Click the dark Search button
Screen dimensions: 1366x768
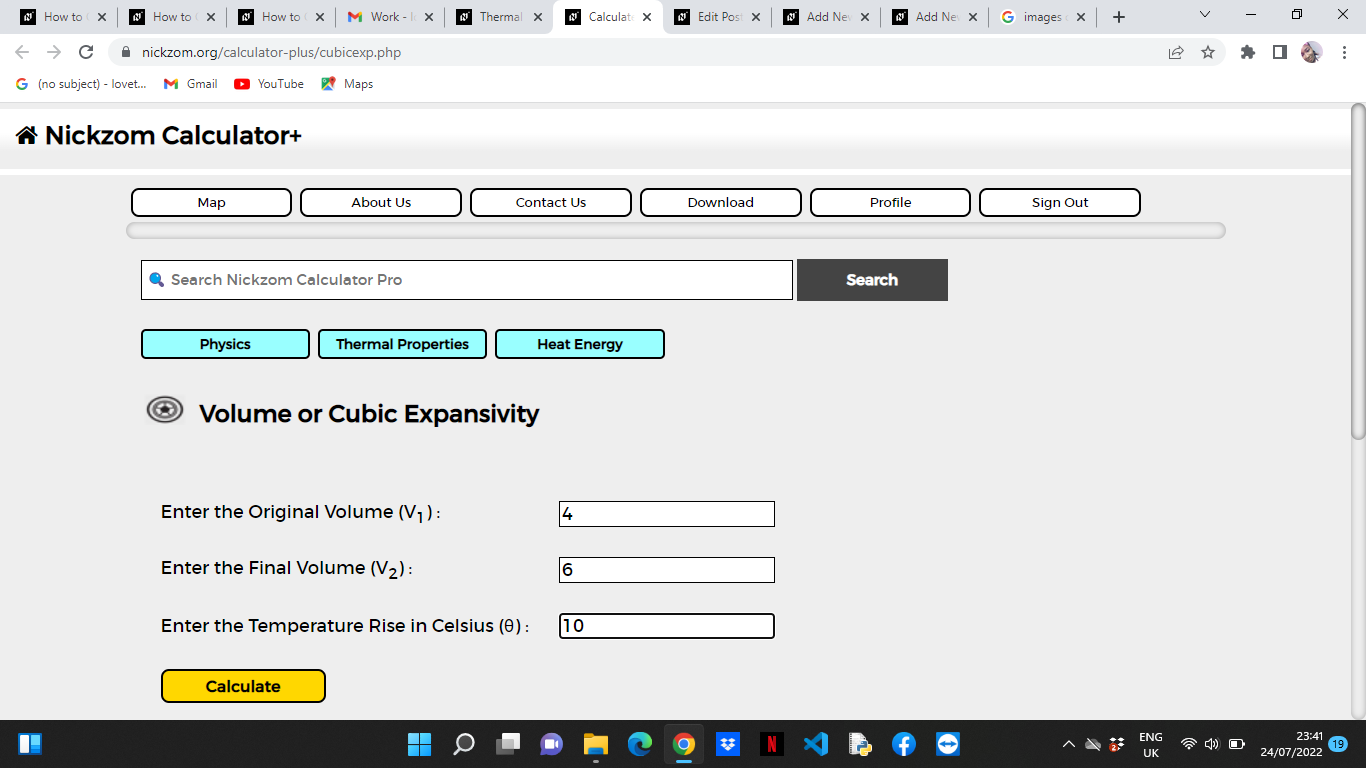tap(872, 280)
